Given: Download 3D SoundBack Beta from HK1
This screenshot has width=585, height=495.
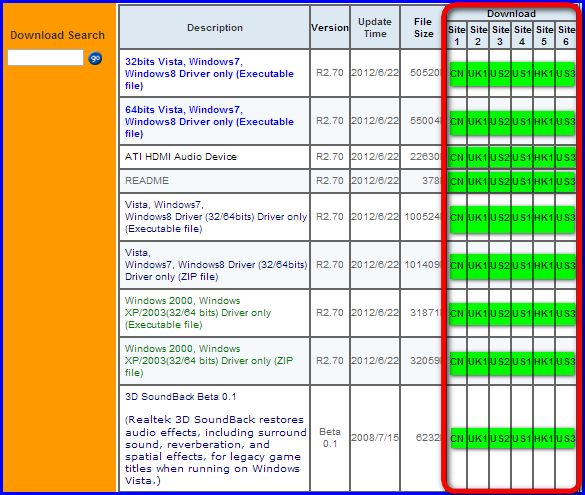Looking at the screenshot, I should [544, 438].
